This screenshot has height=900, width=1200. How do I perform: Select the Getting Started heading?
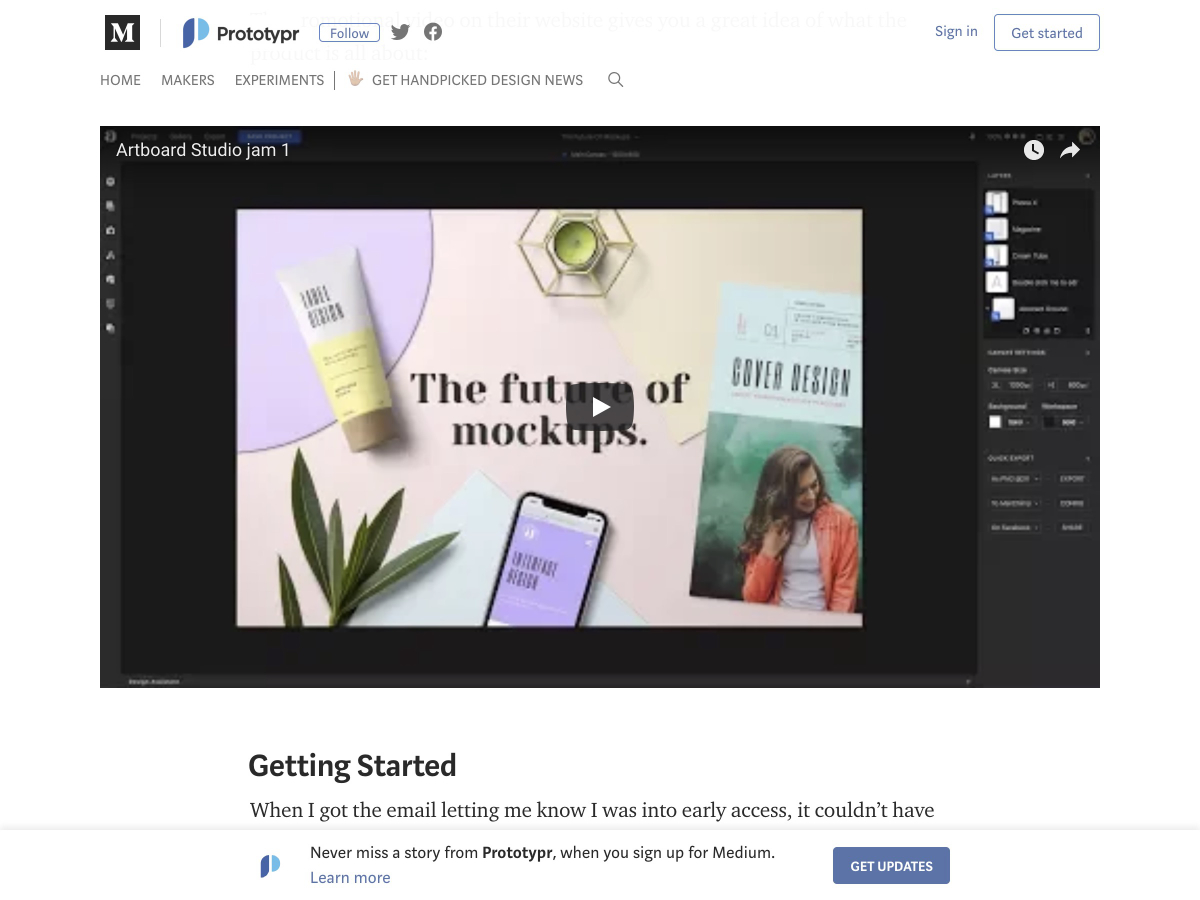352,766
